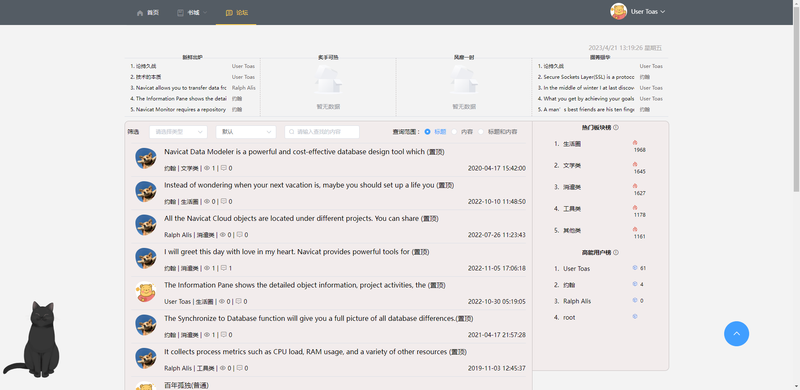Click the blue back-to-top arrow button
Viewport: 800px width, 390px height.
(736, 333)
